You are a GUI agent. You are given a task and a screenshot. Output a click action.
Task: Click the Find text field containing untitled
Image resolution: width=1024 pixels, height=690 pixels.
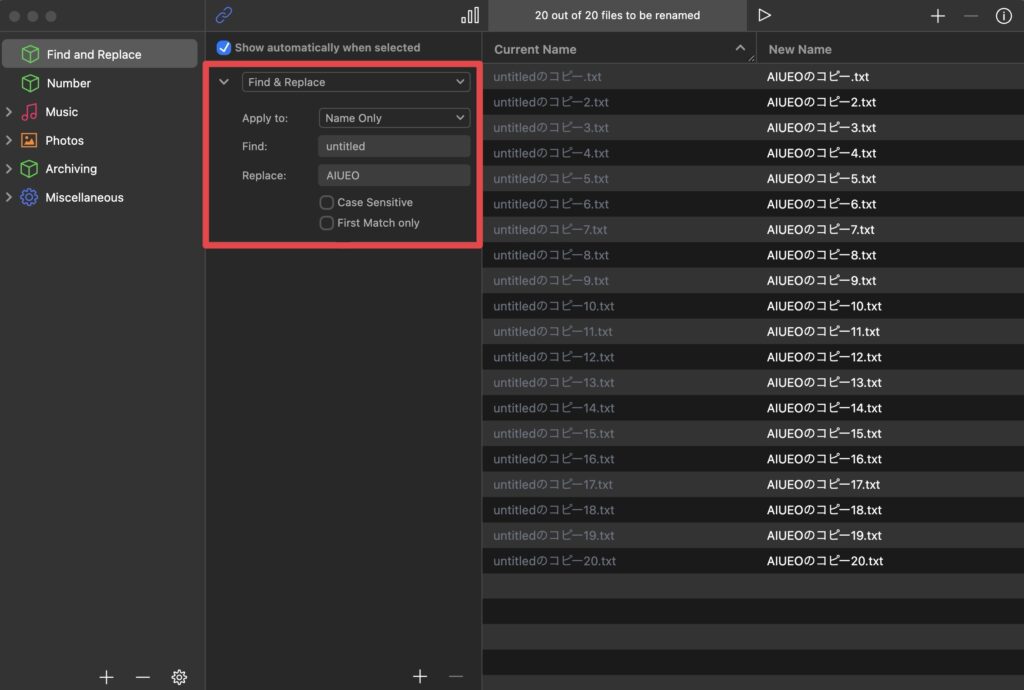point(394,146)
